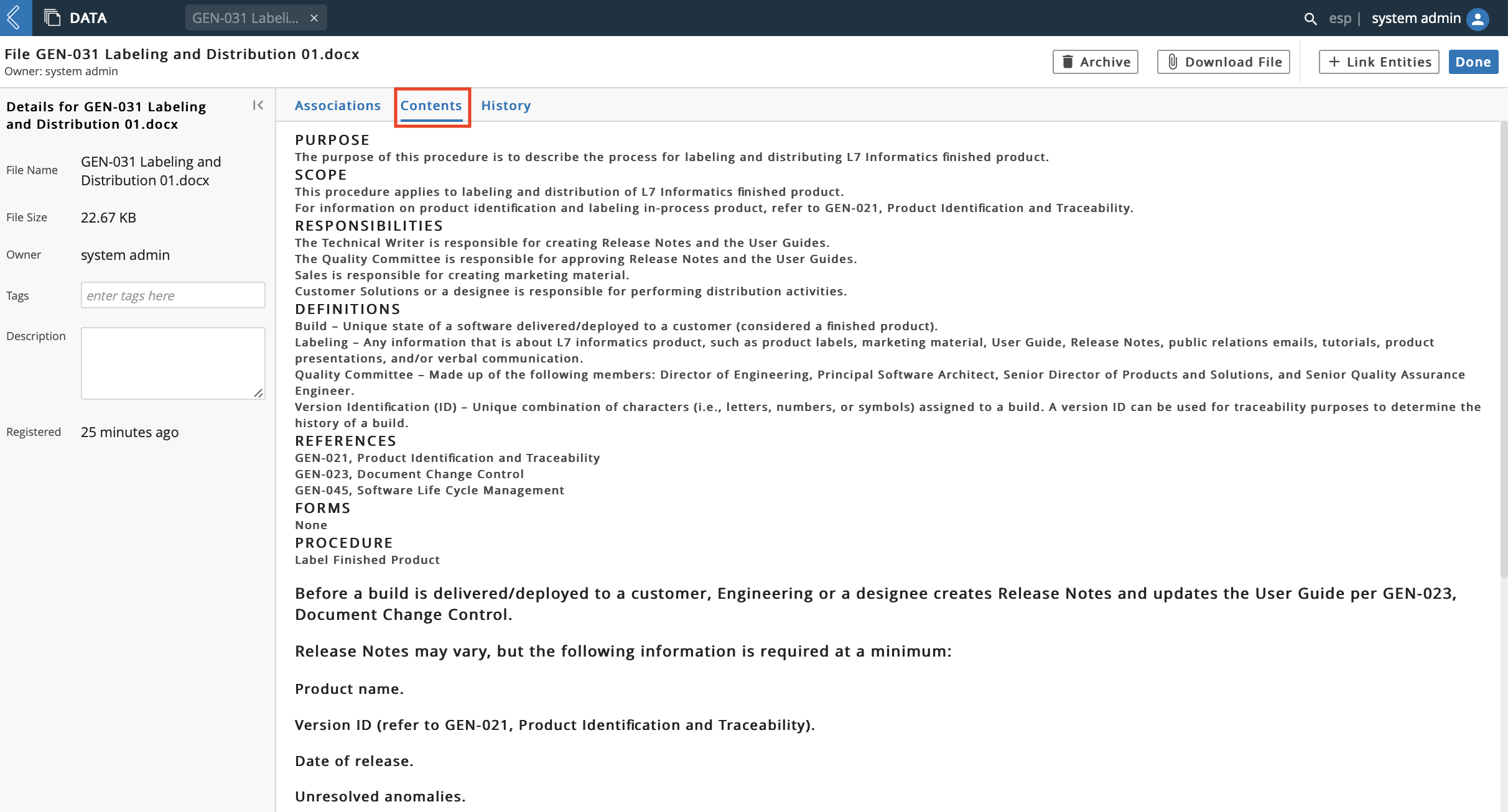This screenshot has height=812, width=1508.
Task: Click the DATA breadcrumb folder icon
Action: pyautogui.click(x=53, y=17)
